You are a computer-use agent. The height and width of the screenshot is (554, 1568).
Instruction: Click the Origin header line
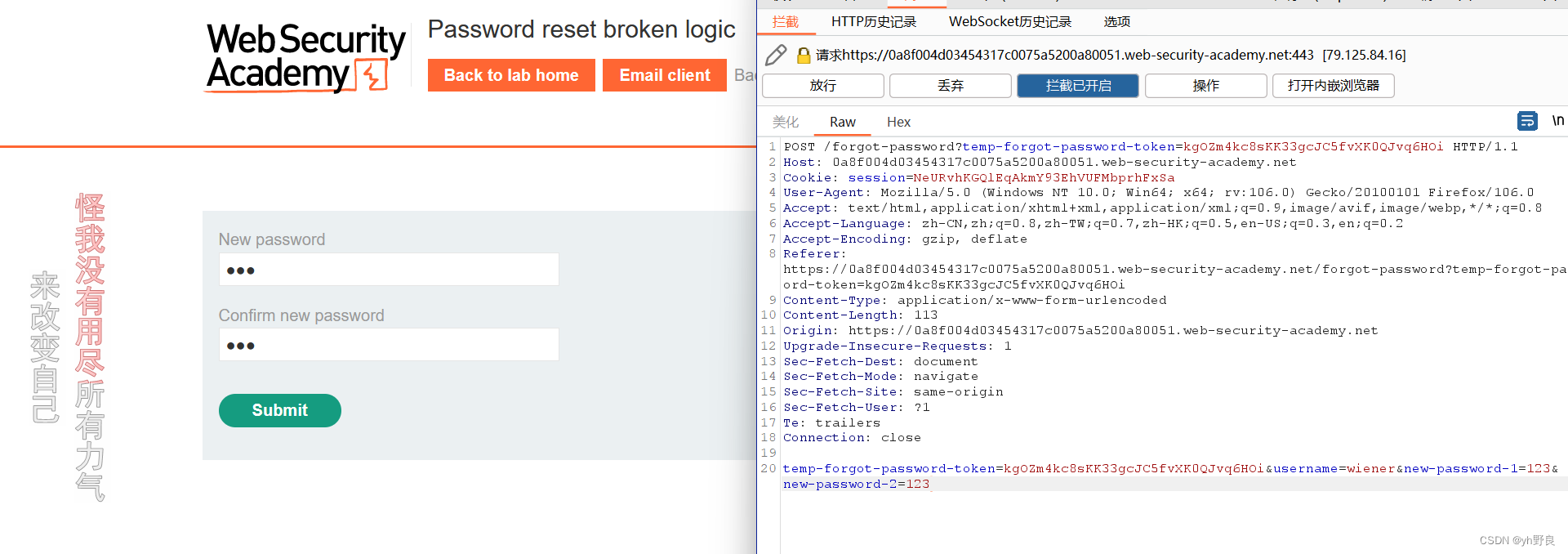tap(1080, 331)
